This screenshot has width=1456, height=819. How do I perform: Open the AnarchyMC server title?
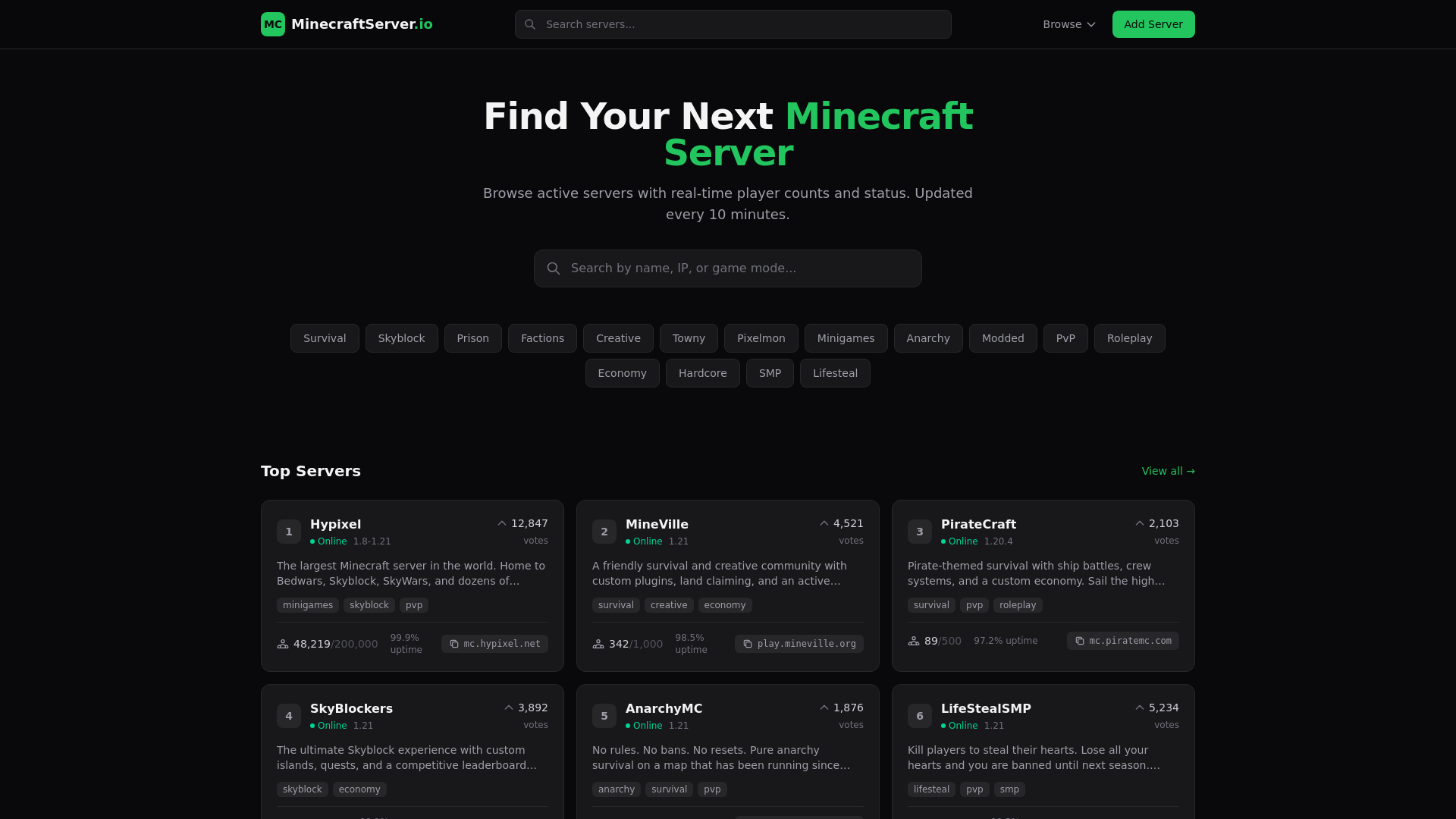pyautogui.click(x=664, y=708)
